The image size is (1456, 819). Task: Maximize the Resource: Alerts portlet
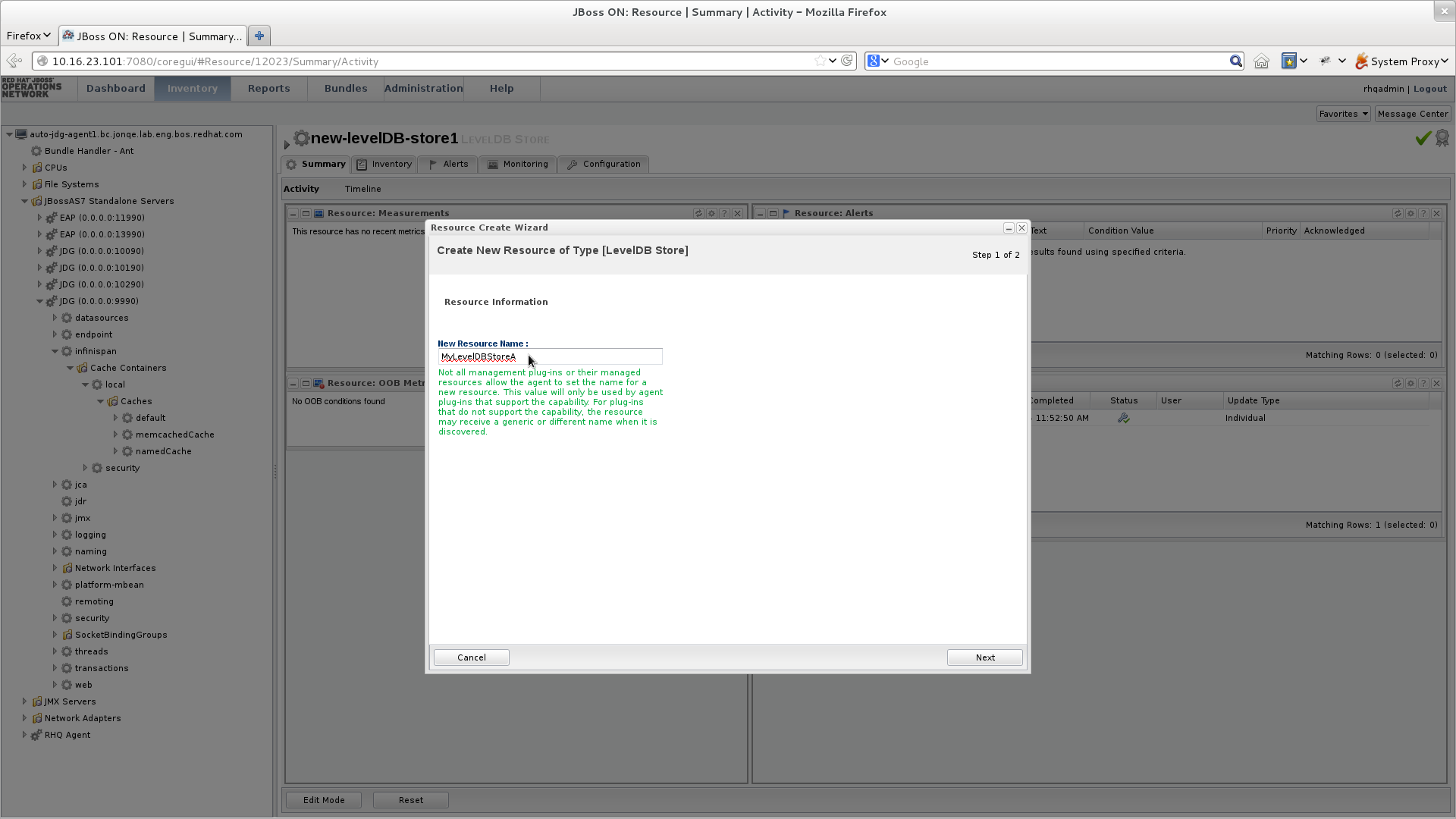click(x=773, y=213)
